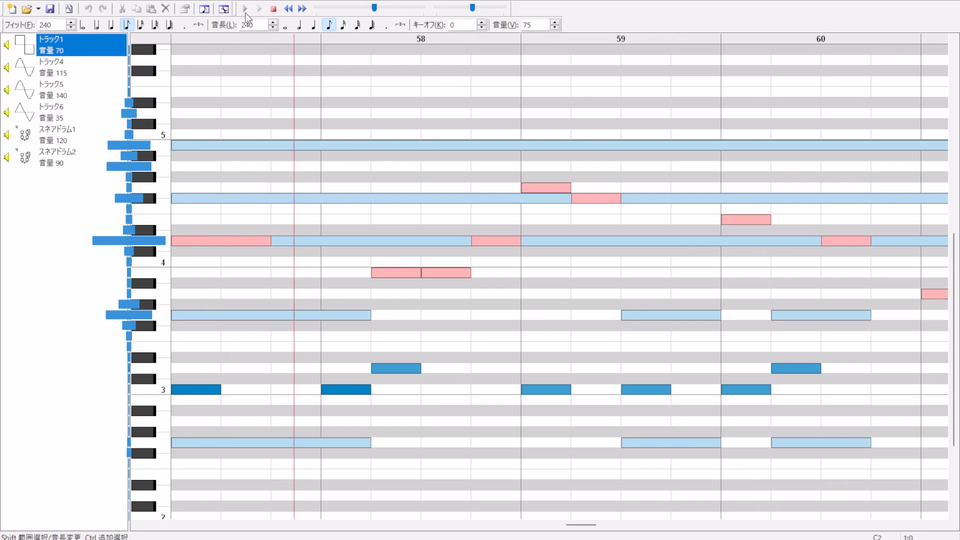This screenshot has height=540, width=960.
Task: Toggle the triplet option for fit
Action: click(198, 24)
